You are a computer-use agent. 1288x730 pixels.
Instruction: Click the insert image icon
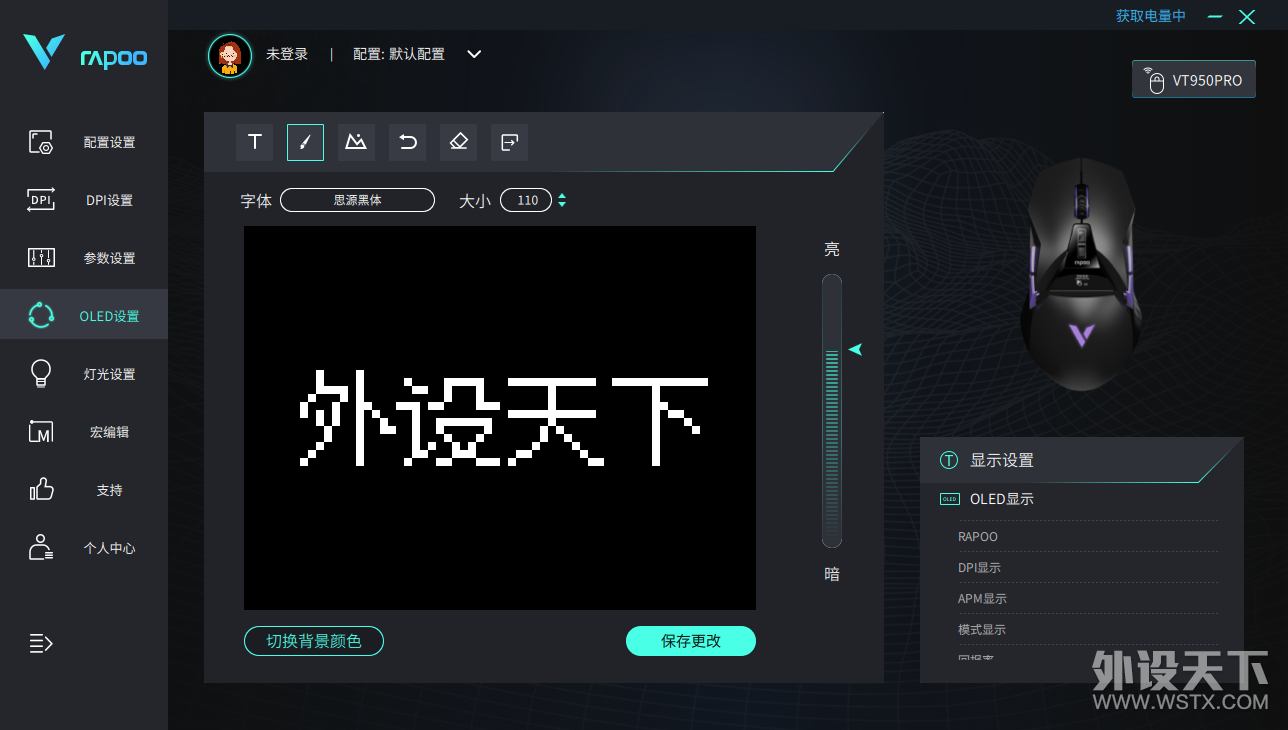(356, 142)
